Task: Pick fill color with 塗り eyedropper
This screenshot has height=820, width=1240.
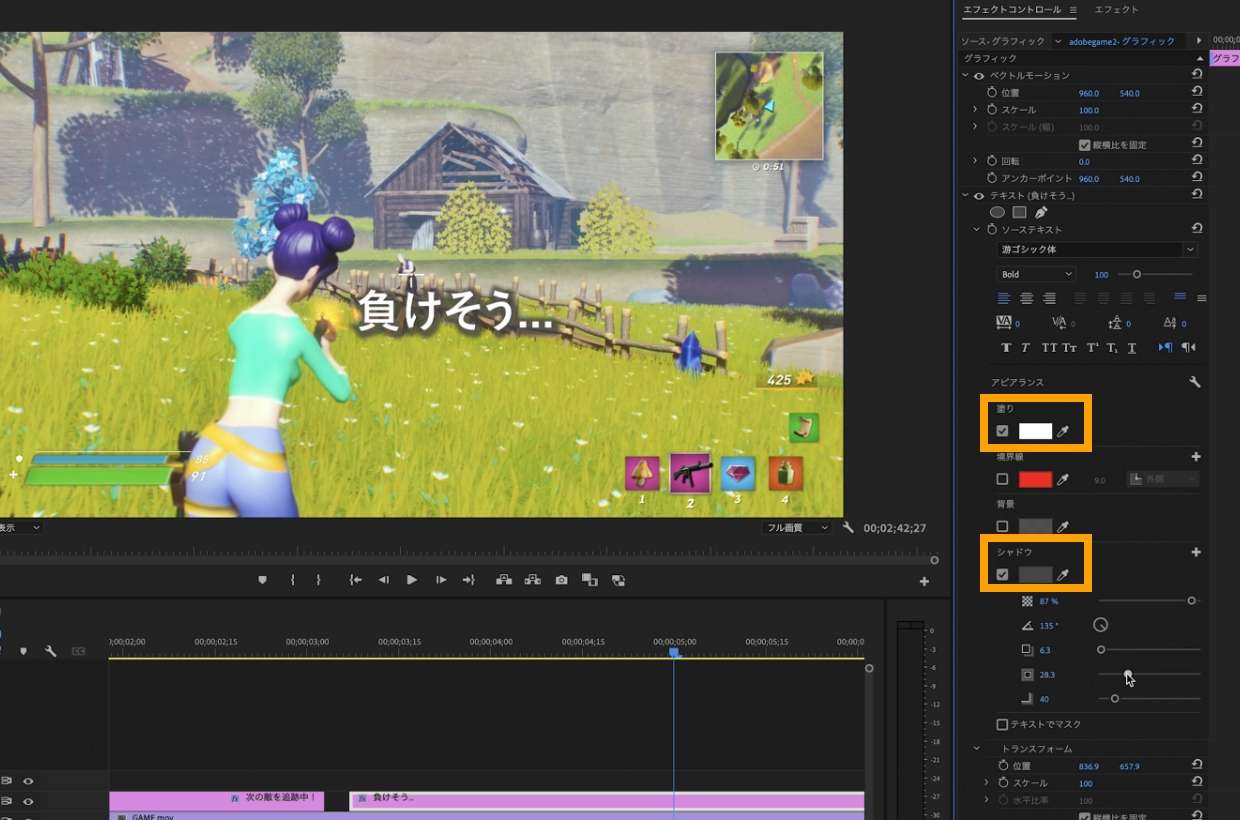Action: click(x=1064, y=431)
